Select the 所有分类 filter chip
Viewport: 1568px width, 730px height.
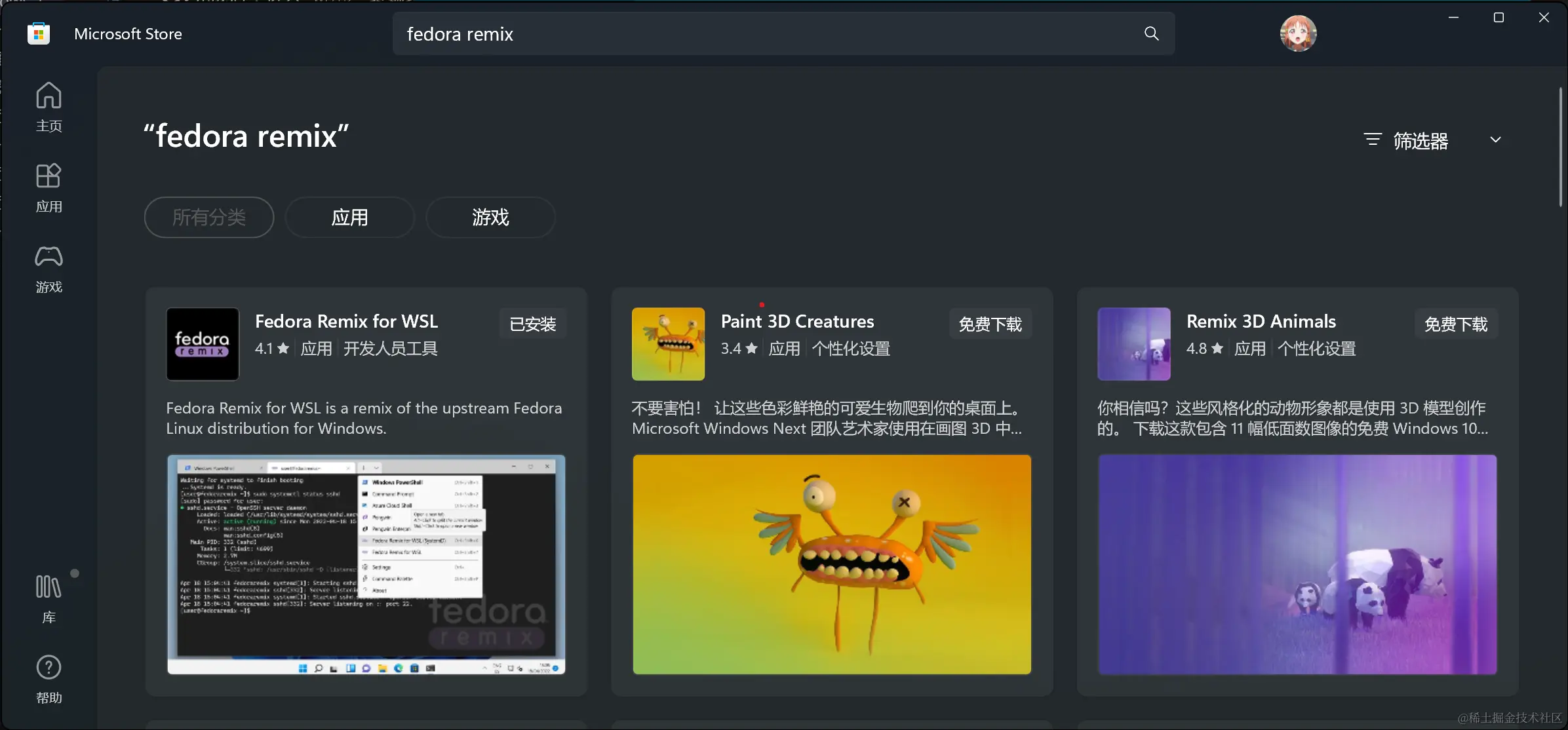pyautogui.click(x=209, y=217)
